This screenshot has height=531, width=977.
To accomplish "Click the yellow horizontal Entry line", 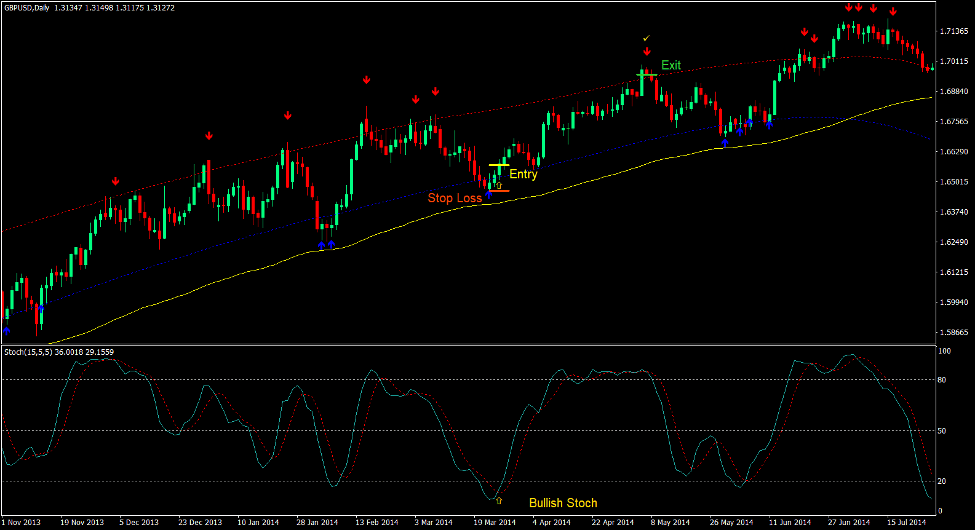I will pyautogui.click(x=498, y=165).
